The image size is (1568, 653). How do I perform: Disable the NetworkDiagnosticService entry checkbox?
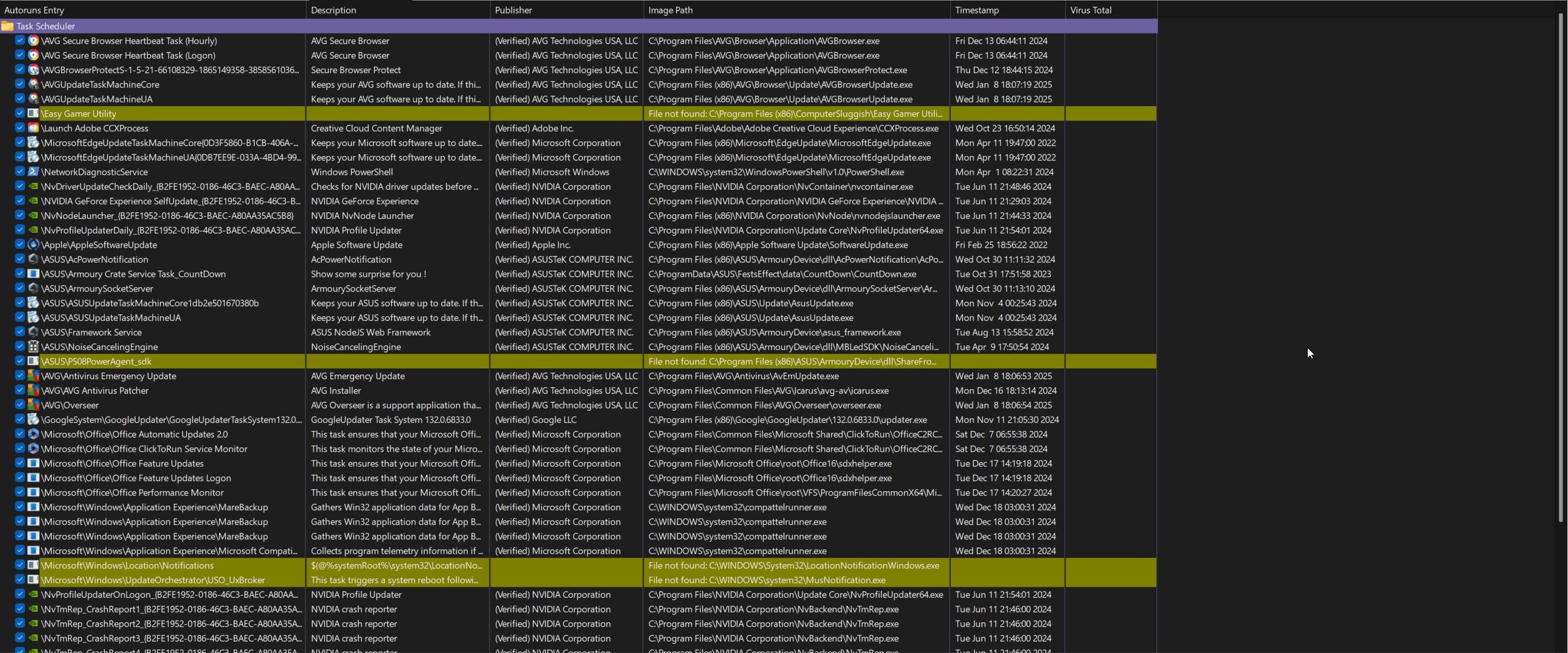[20, 171]
